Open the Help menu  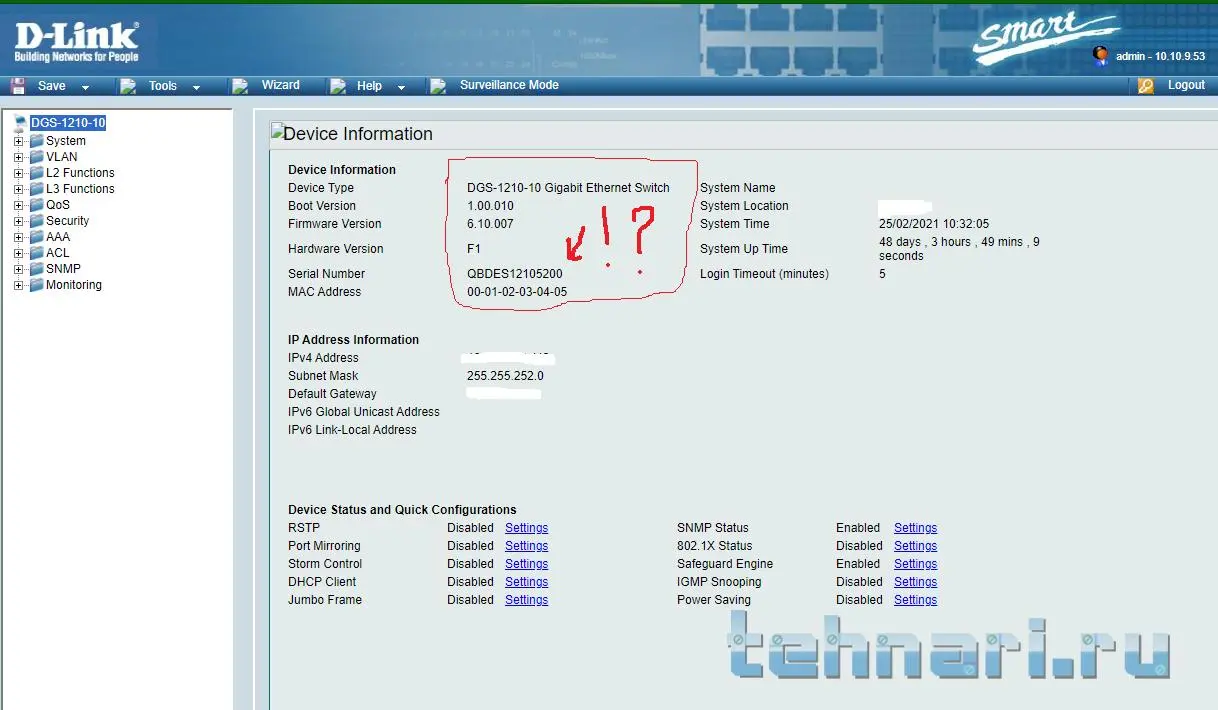click(x=369, y=86)
